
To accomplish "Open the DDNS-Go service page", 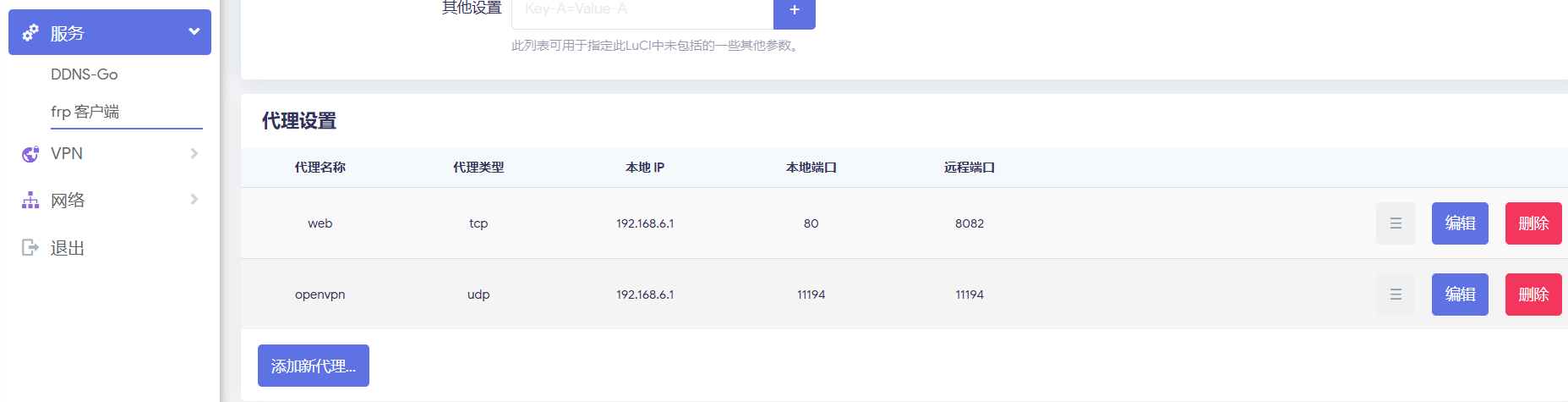I will [x=85, y=74].
